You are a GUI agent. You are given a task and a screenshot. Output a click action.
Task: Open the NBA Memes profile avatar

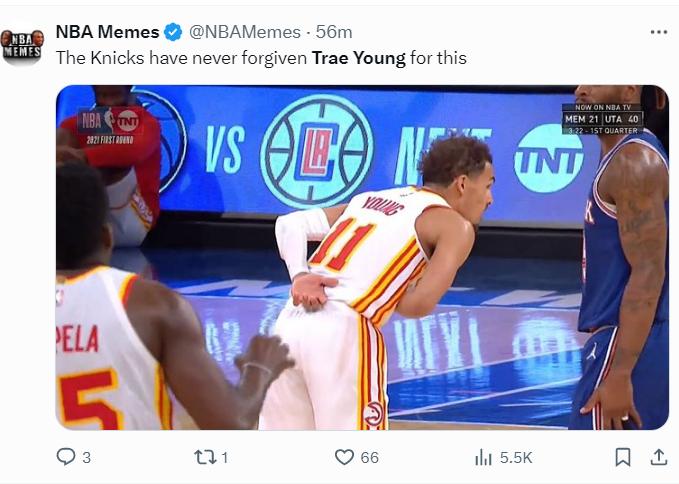(x=22, y=46)
